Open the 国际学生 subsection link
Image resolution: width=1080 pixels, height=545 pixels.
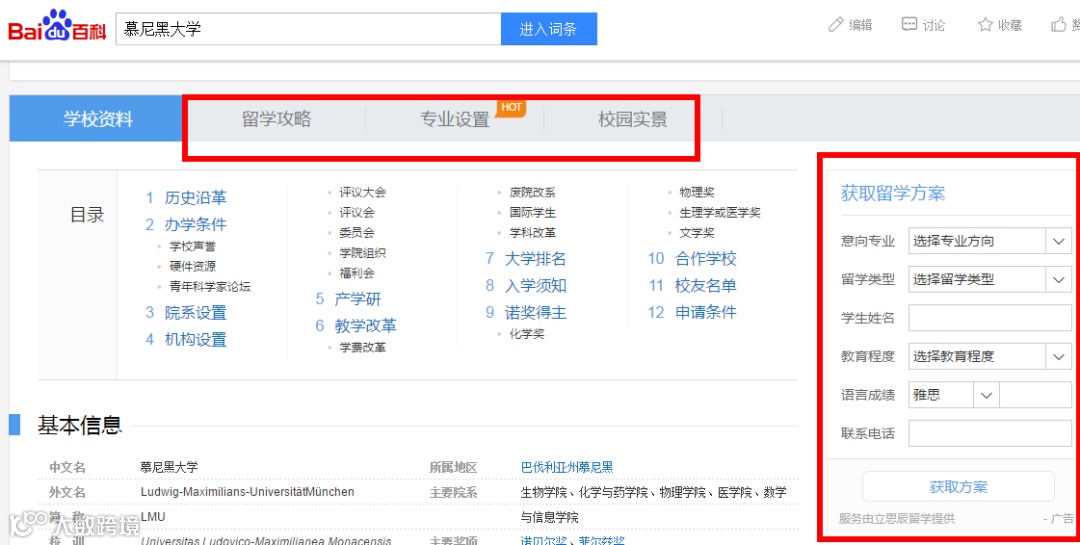[x=532, y=213]
